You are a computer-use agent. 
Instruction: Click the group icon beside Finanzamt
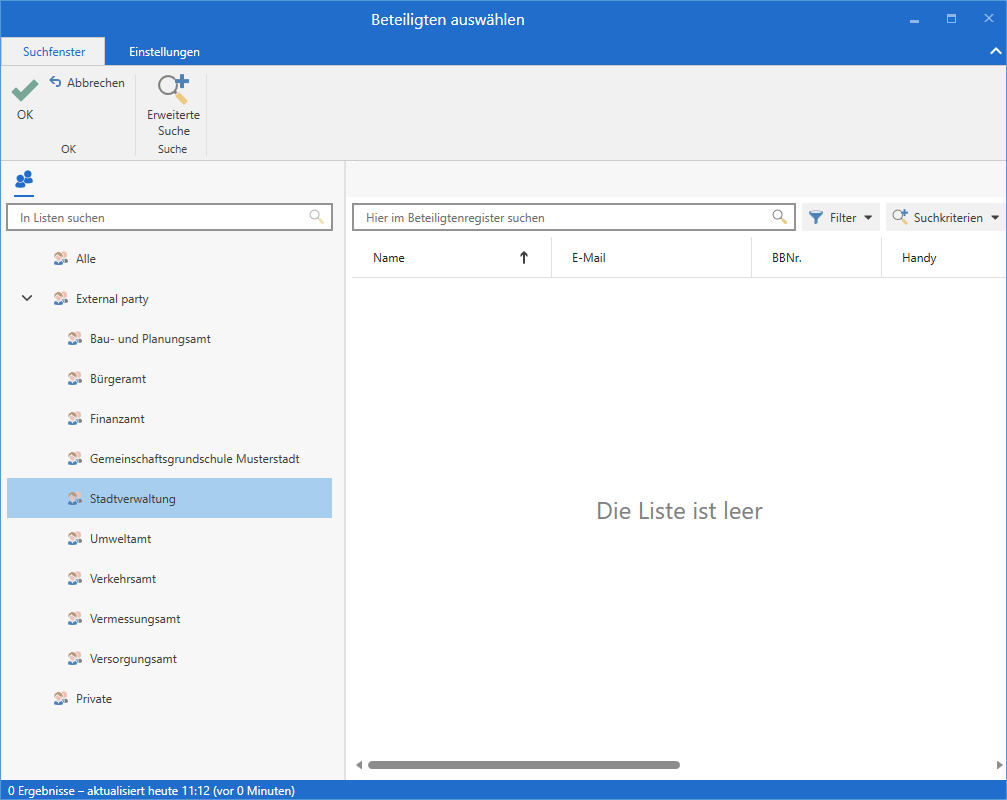point(75,419)
